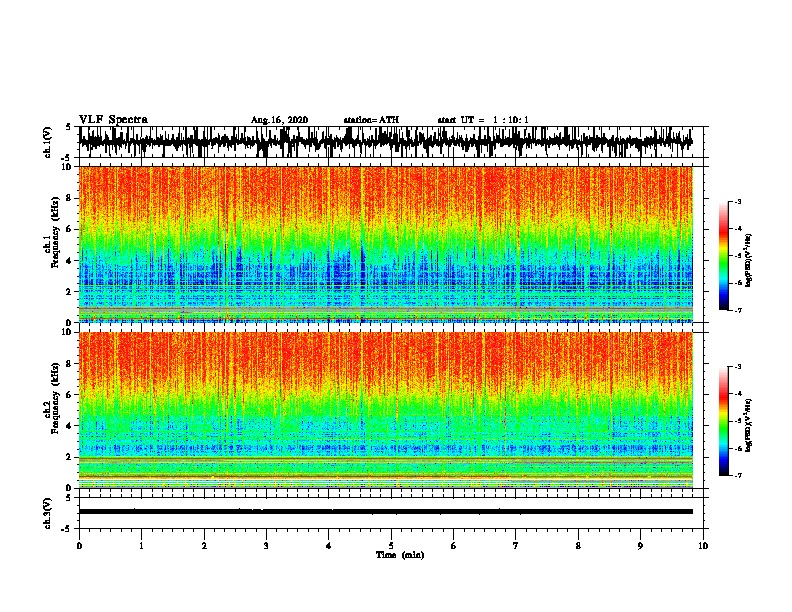Viewport: 792px width, 612px height.
Task: Click the time axis tick label "0"
Action: (79, 546)
